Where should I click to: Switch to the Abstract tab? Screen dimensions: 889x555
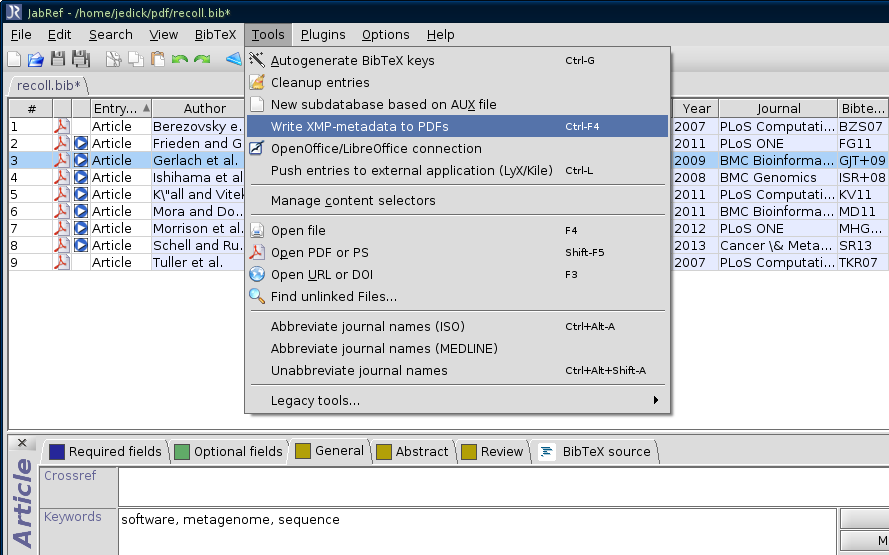[412, 451]
